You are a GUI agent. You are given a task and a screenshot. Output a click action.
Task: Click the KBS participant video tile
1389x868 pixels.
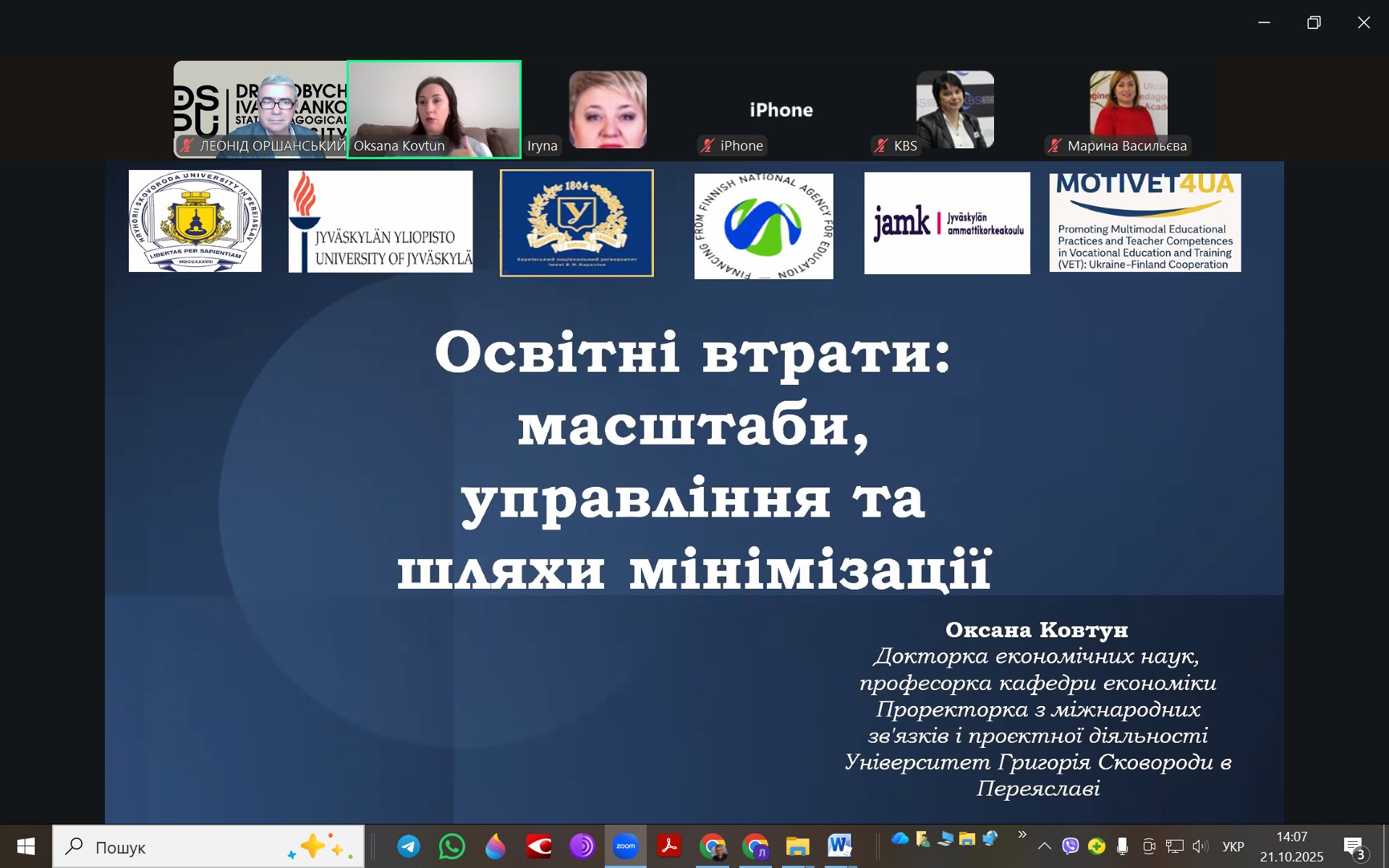coord(955,109)
